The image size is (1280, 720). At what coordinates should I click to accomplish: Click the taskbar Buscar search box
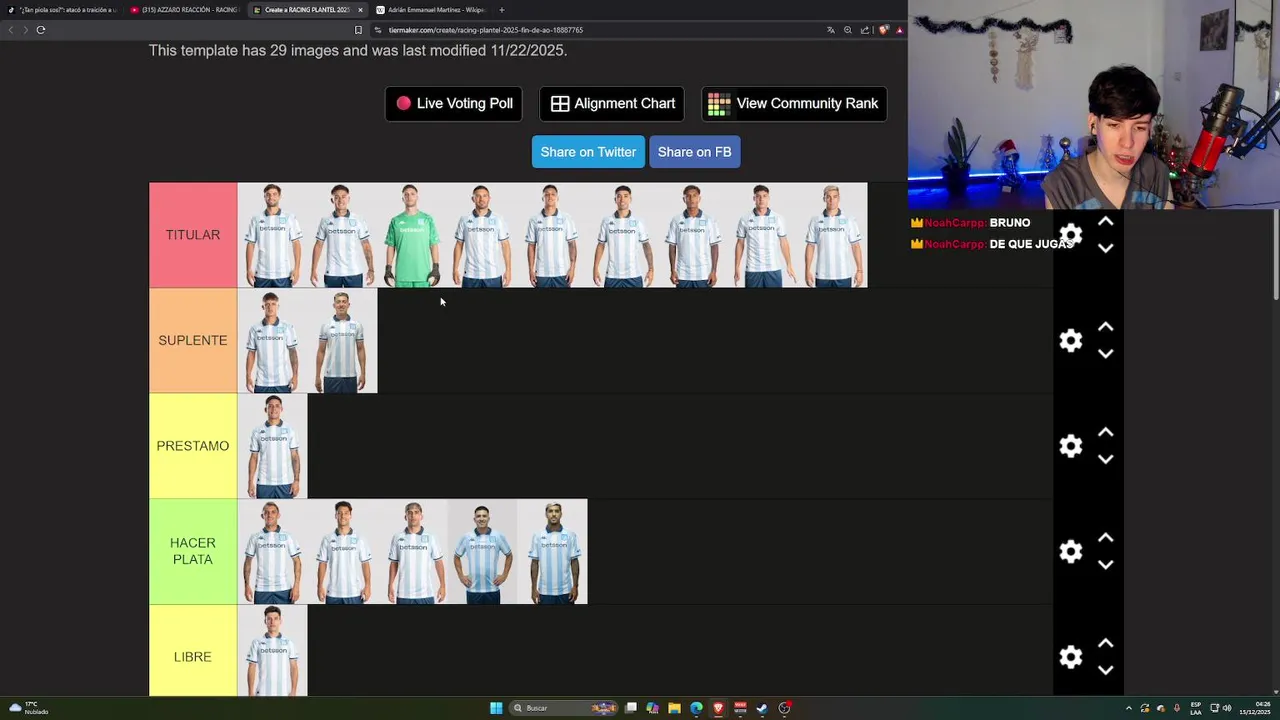pos(565,708)
